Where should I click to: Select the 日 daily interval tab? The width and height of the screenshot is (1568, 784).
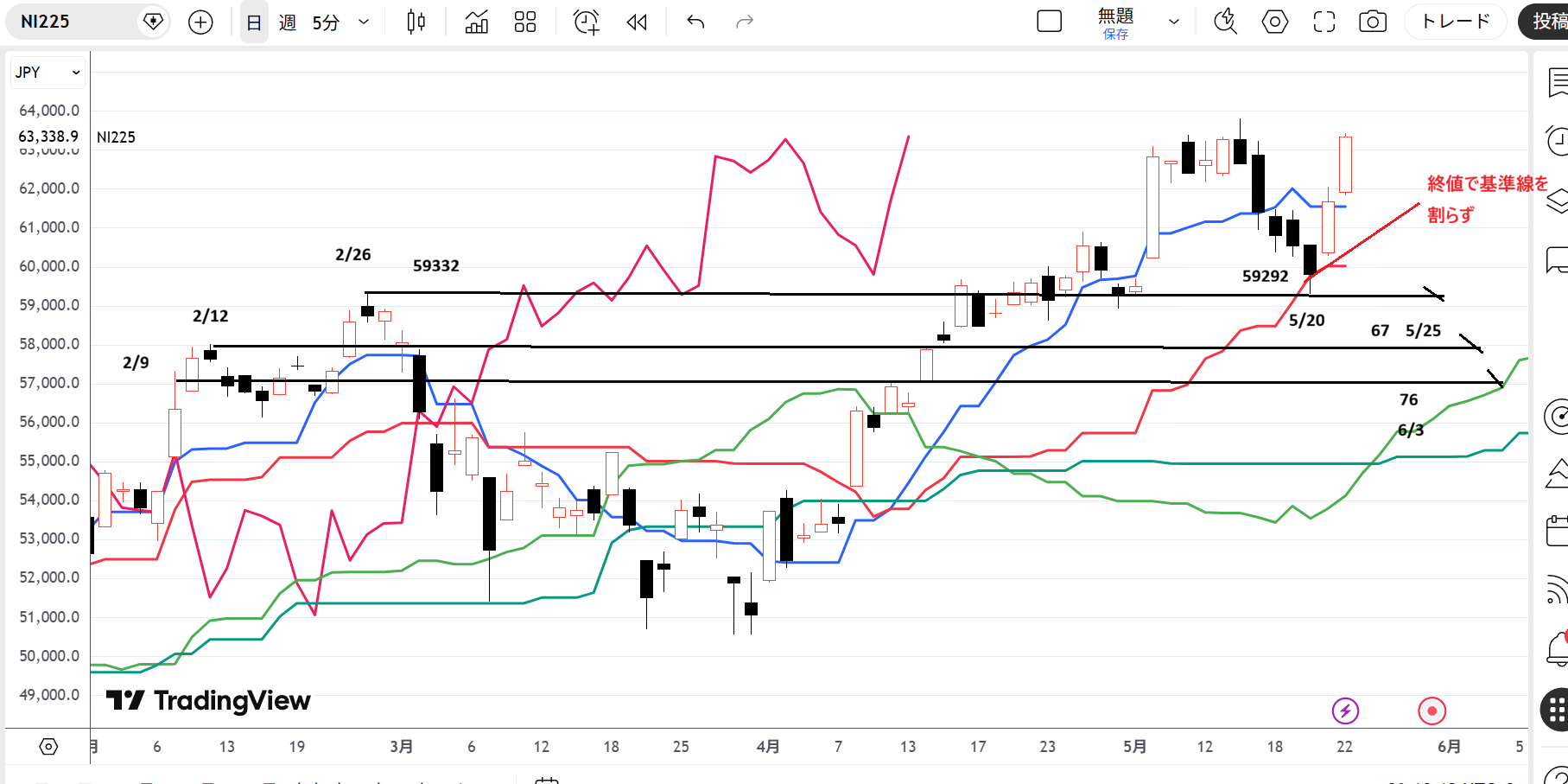[254, 22]
